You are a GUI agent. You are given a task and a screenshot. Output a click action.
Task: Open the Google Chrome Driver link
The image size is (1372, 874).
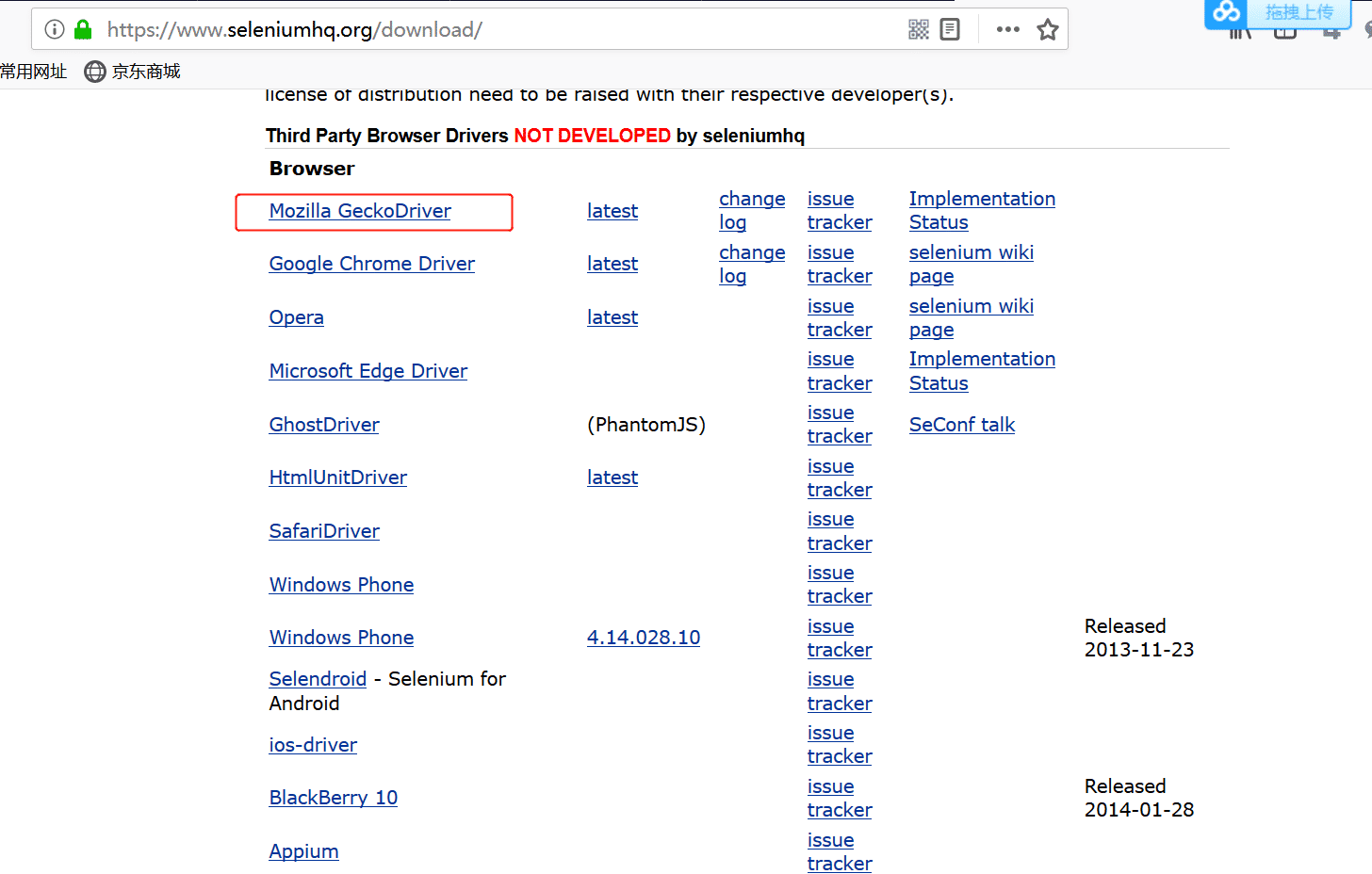371,264
